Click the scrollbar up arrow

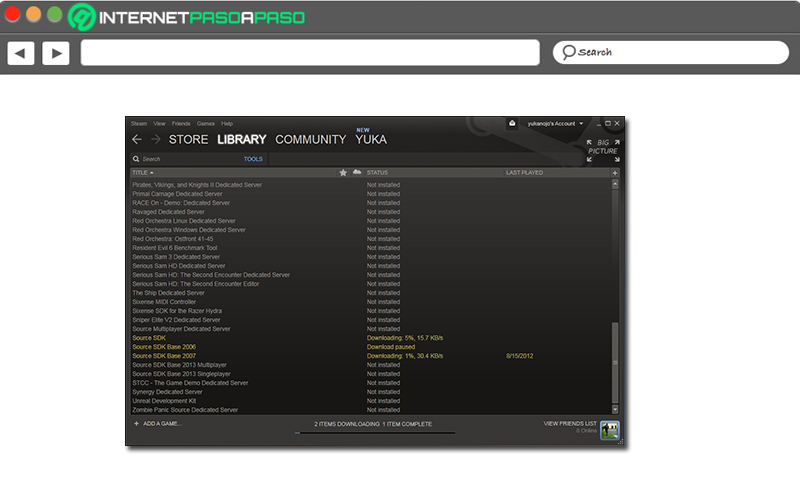click(615, 184)
